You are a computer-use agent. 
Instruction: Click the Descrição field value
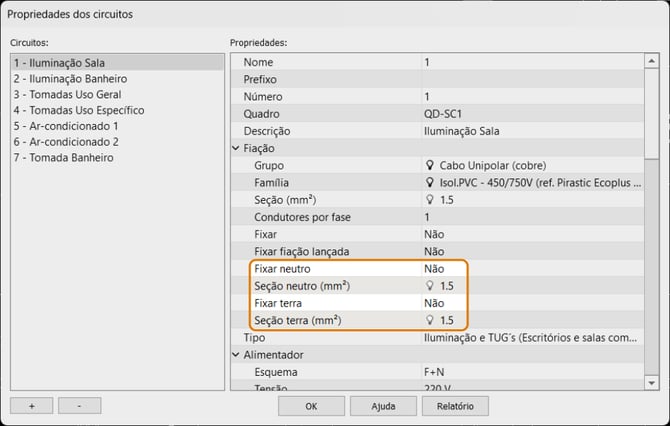530,131
